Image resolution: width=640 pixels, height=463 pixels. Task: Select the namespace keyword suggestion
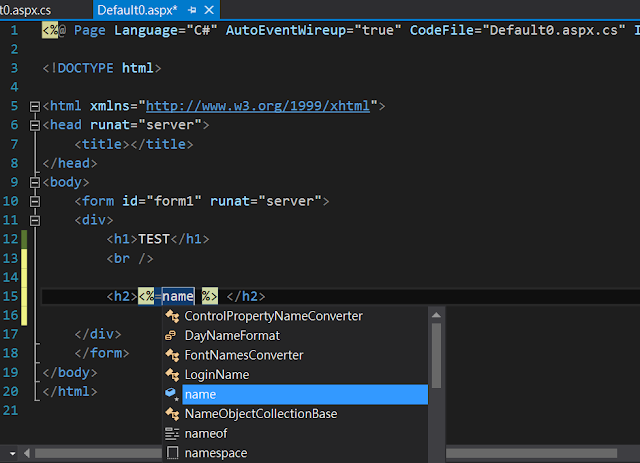coord(295,453)
